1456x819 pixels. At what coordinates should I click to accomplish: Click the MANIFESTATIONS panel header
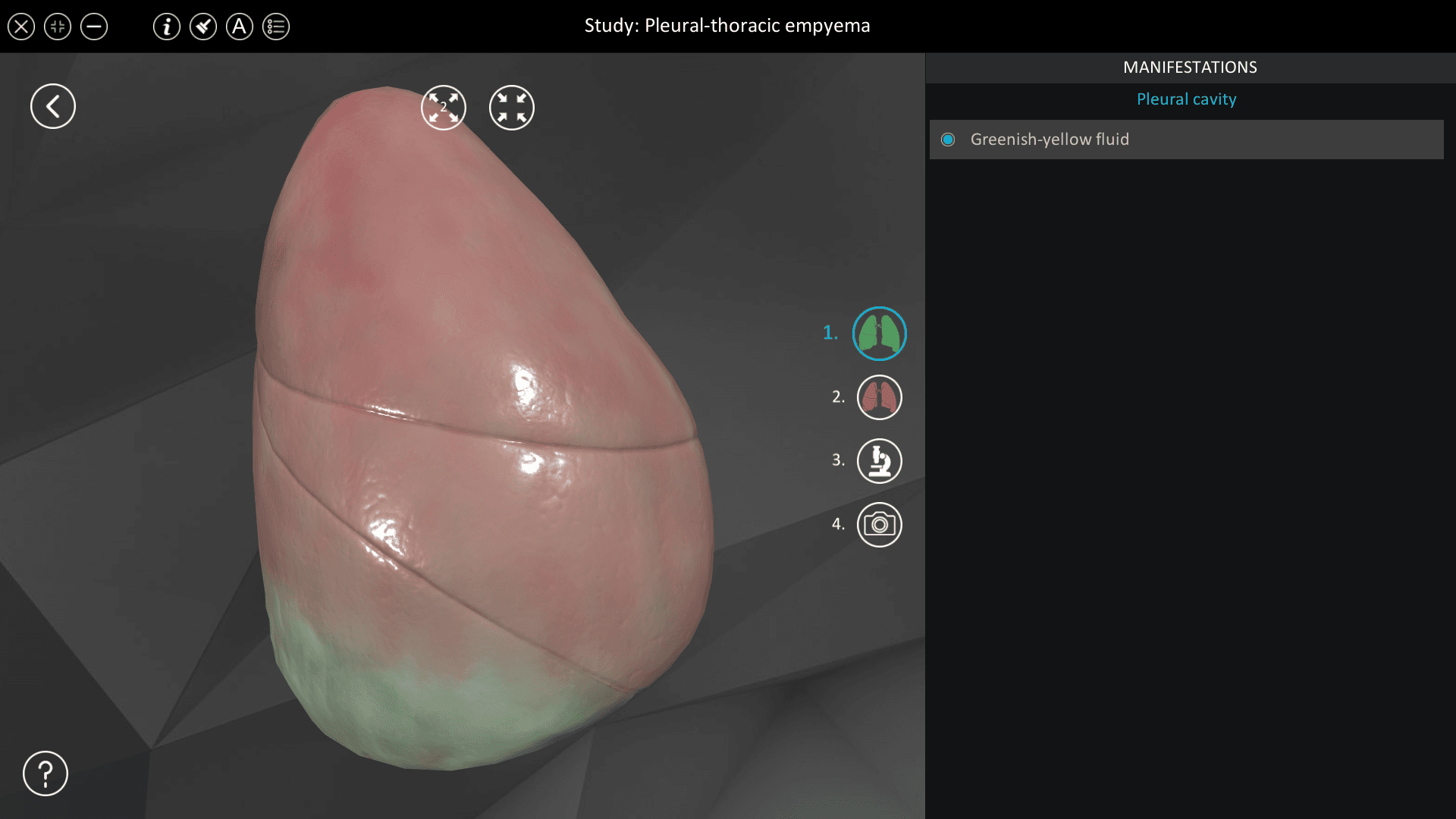(1190, 67)
